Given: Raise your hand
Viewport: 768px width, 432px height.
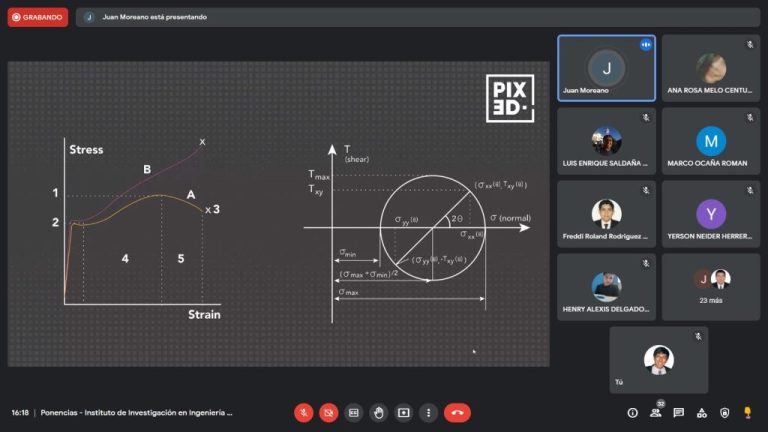Looking at the screenshot, I should (378, 412).
